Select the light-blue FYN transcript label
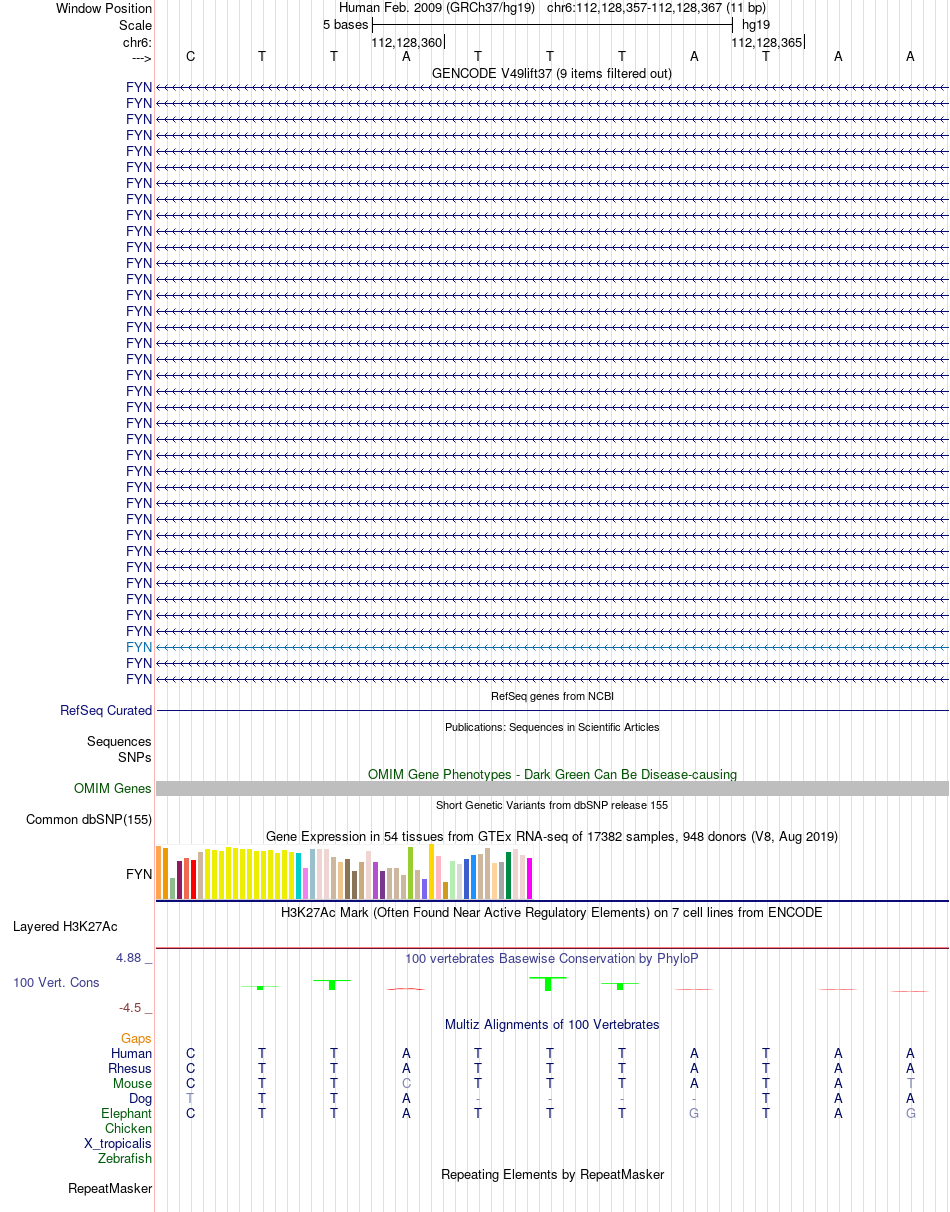 (139, 647)
